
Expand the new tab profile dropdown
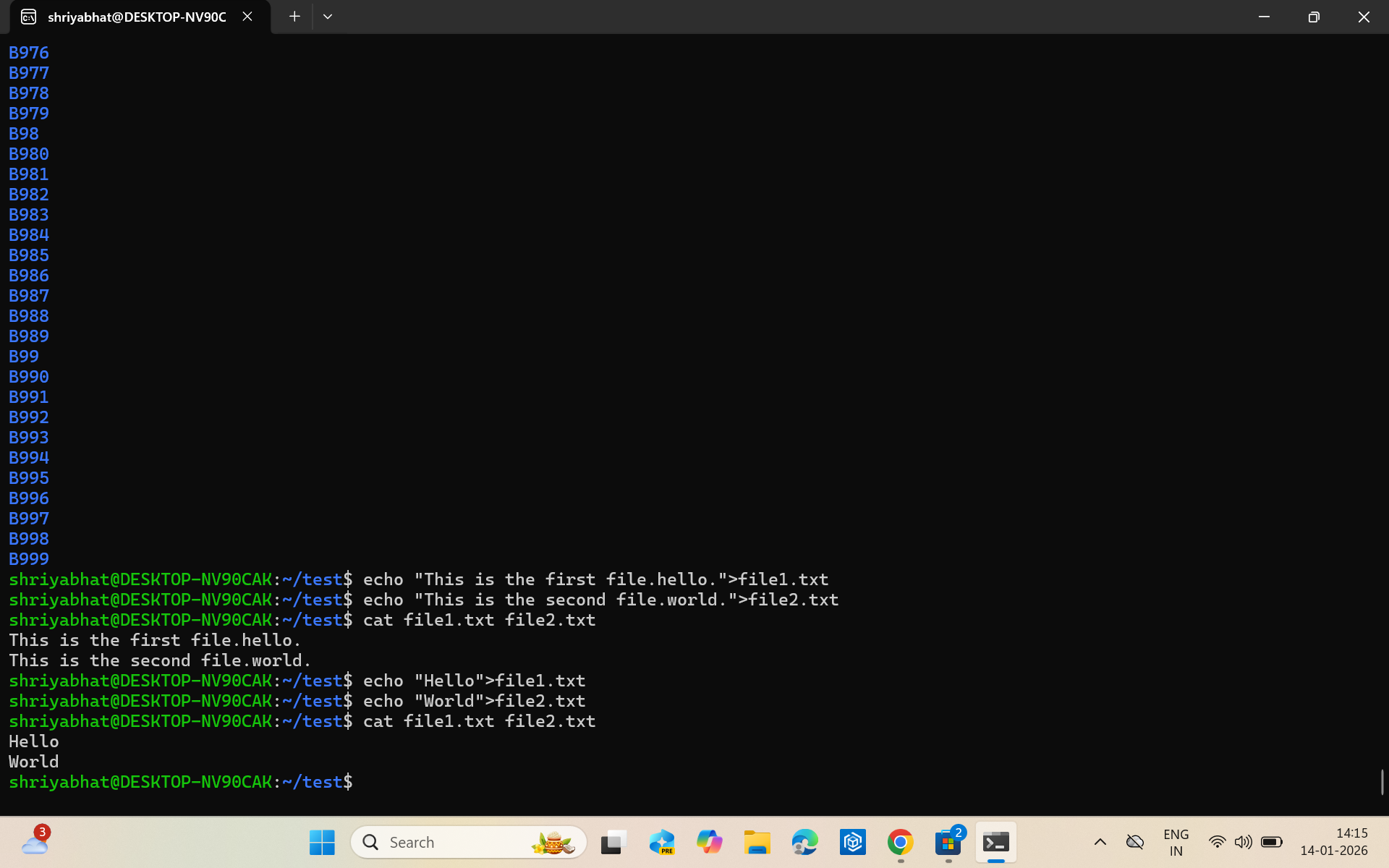[x=328, y=17]
